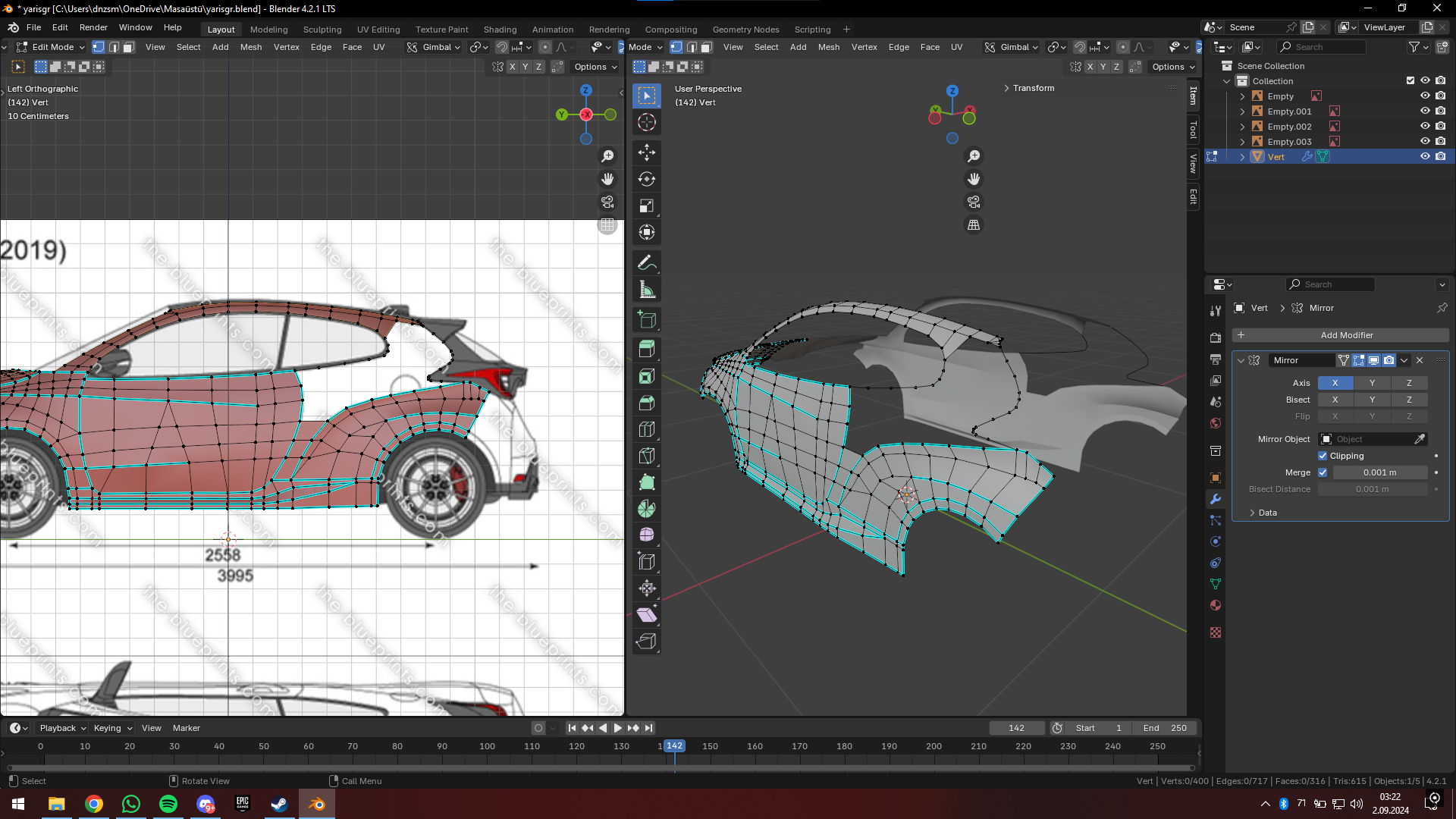This screenshot has height=819, width=1456.
Task: Choose the Extrude Region tool
Action: 647,349
